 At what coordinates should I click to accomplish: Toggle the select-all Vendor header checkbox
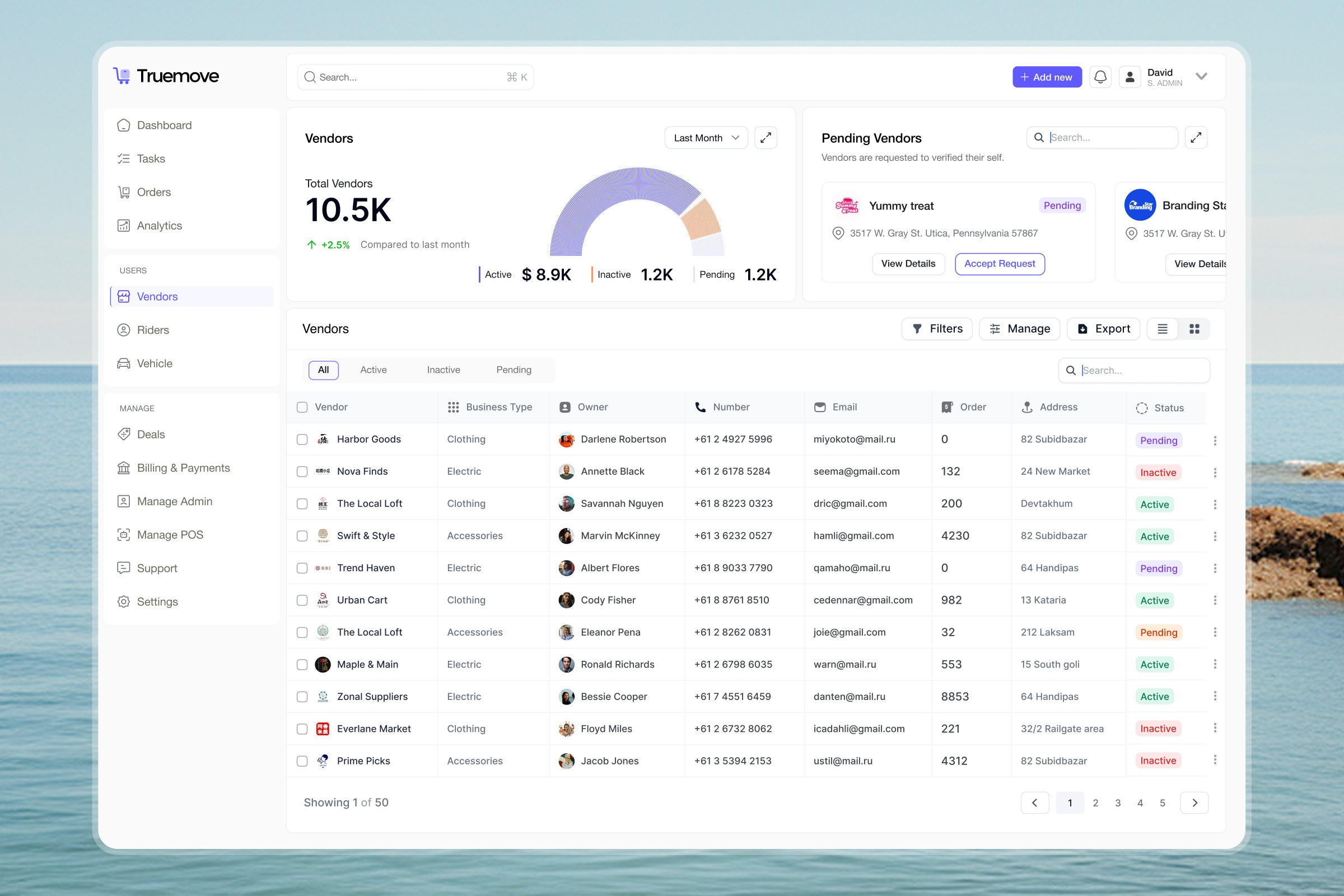point(302,407)
